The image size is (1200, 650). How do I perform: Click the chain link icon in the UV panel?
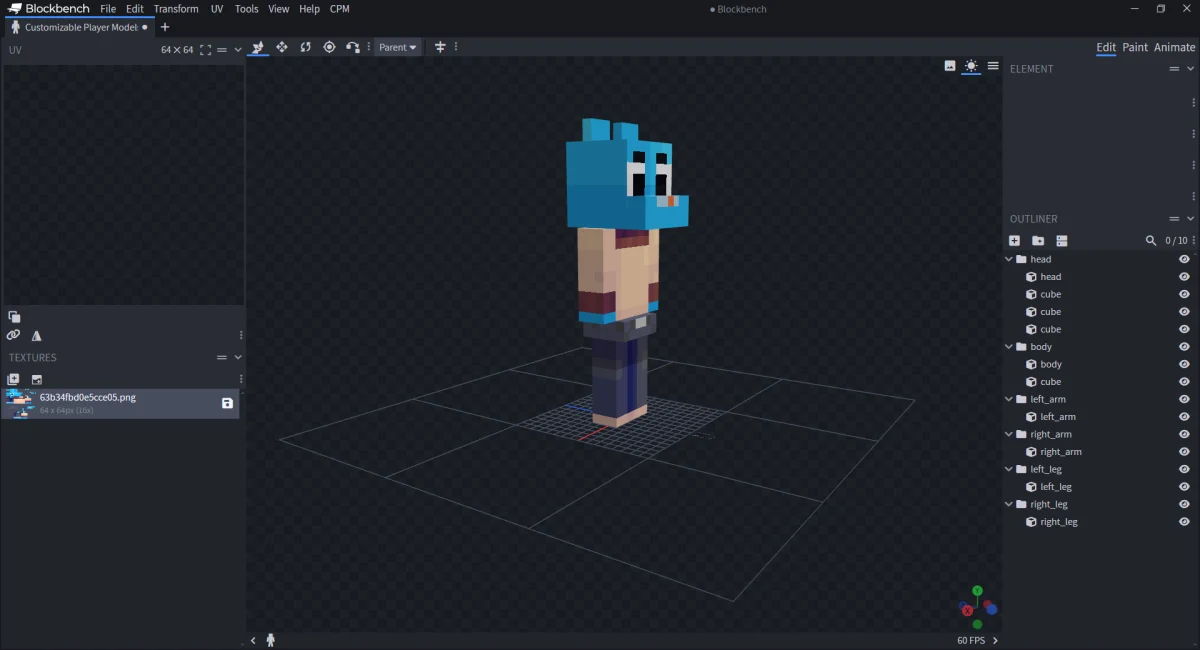coord(13,335)
